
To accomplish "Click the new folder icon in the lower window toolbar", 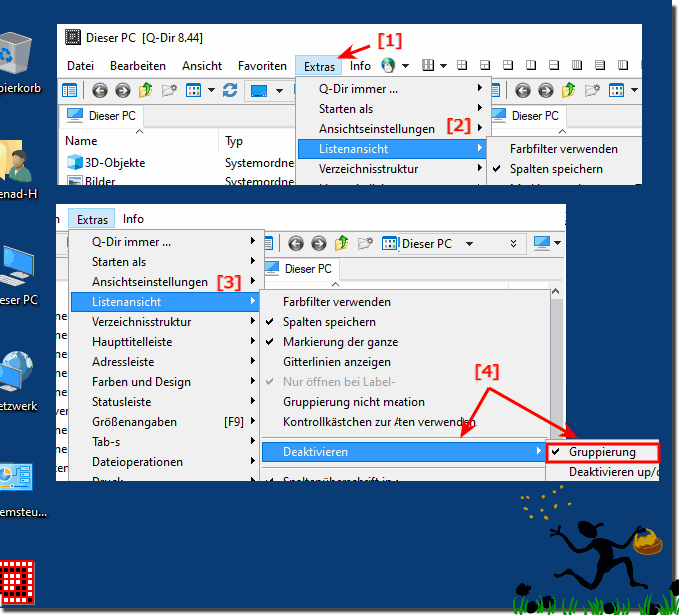I will 365,243.
